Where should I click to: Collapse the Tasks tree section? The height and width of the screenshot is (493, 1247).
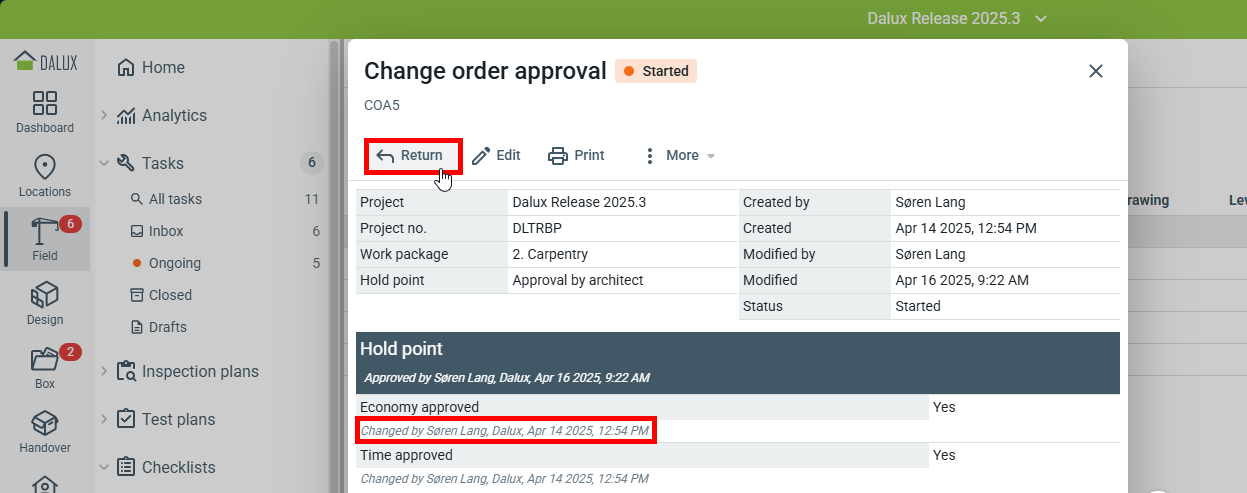[x=104, y=163]
